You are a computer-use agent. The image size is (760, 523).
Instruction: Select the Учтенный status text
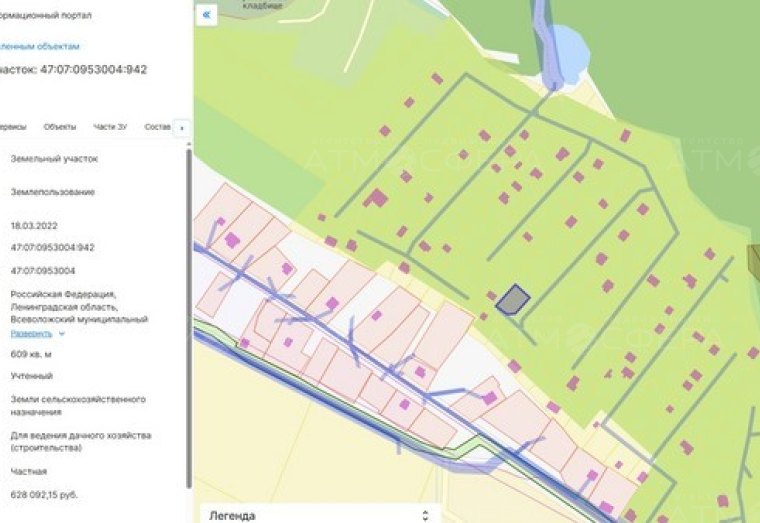click(32, 376)
